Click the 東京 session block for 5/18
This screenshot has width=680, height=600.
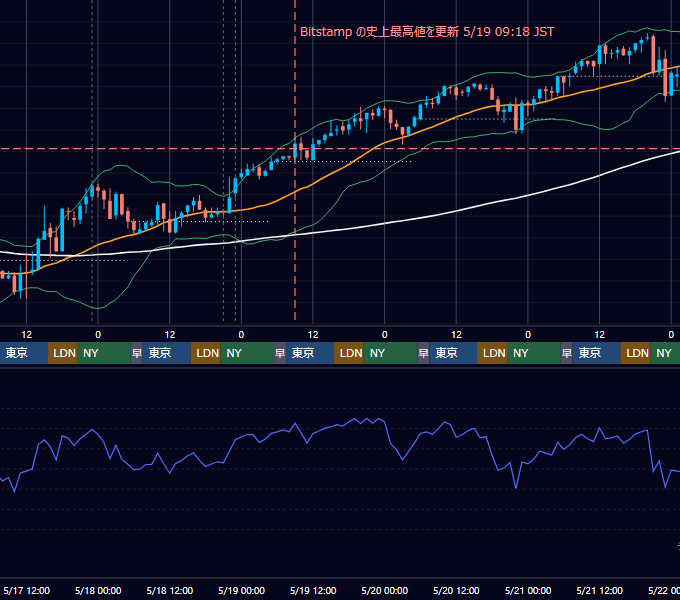167,353
